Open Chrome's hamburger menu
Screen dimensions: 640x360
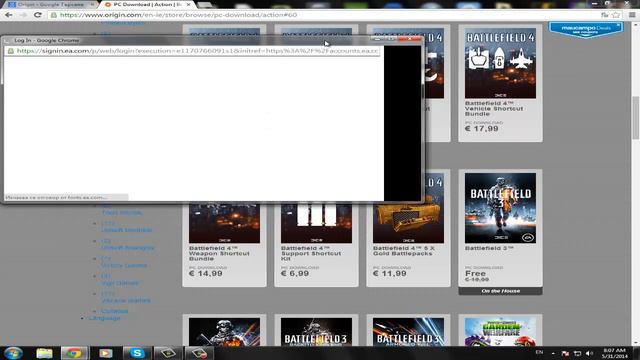coord(632,15)
